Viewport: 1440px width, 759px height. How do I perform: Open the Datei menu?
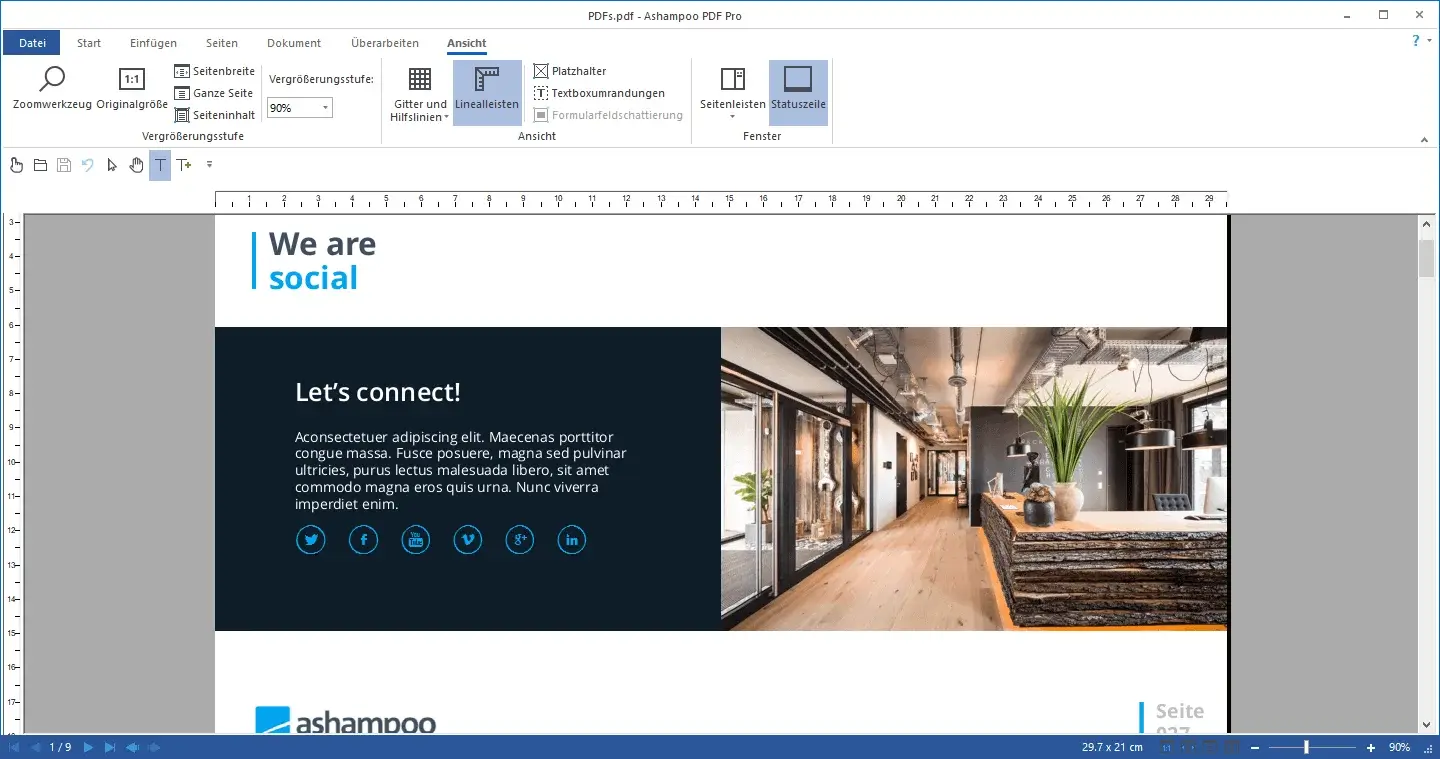(x=31, y=43)
